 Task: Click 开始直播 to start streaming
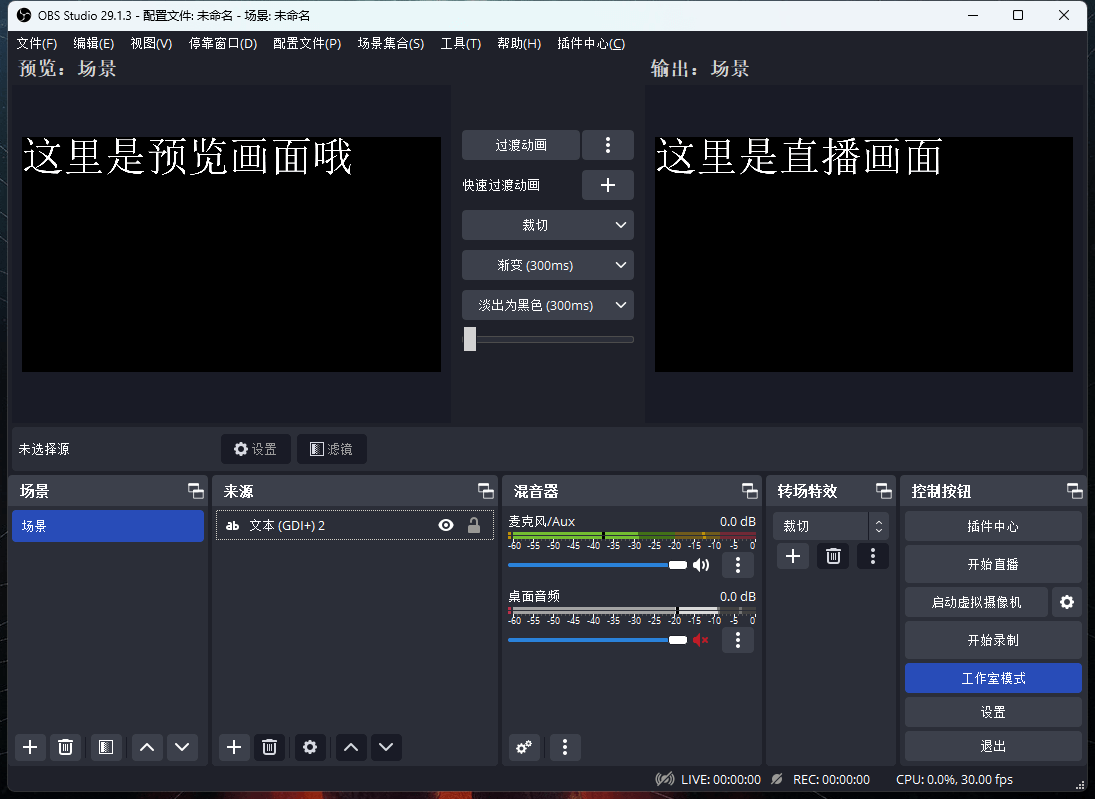coord(993,564)
